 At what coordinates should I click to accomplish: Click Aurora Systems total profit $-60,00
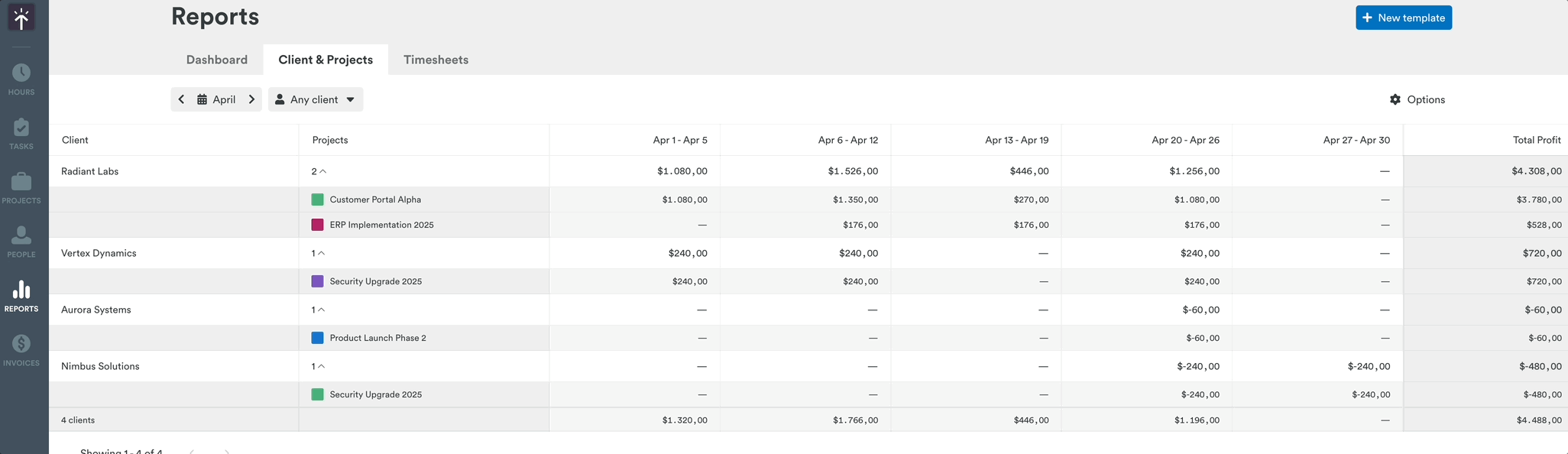[1543, 310]
